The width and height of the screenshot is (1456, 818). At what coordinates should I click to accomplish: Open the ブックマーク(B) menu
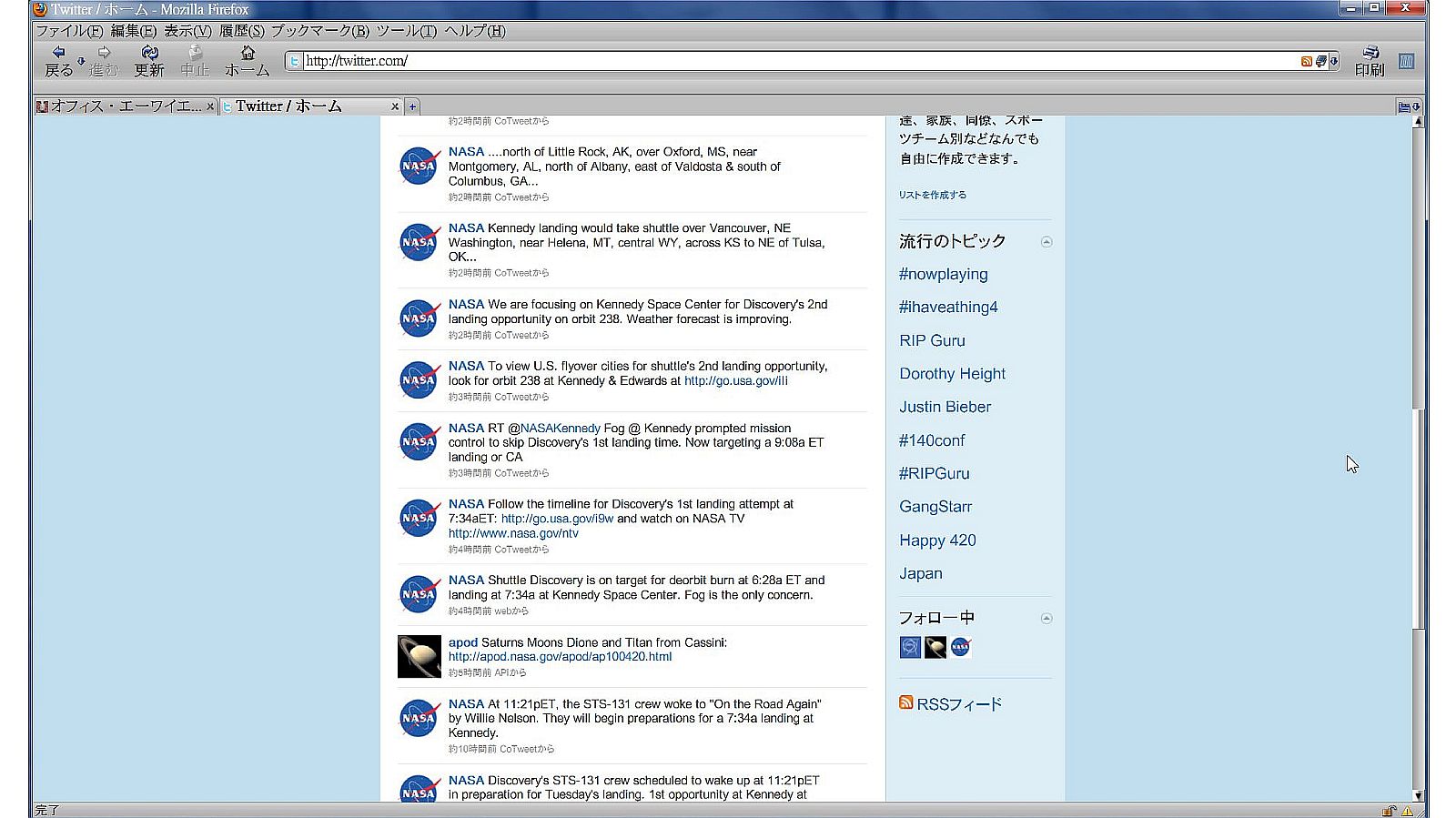[x=319, y=31]
